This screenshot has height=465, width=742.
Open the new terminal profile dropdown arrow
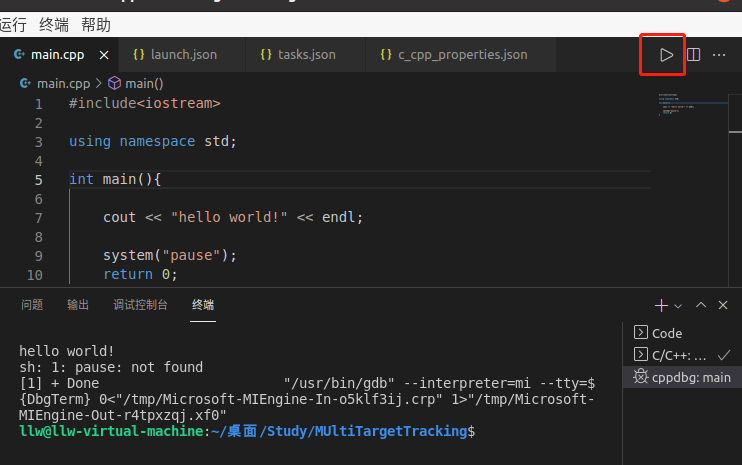point(678,306)
